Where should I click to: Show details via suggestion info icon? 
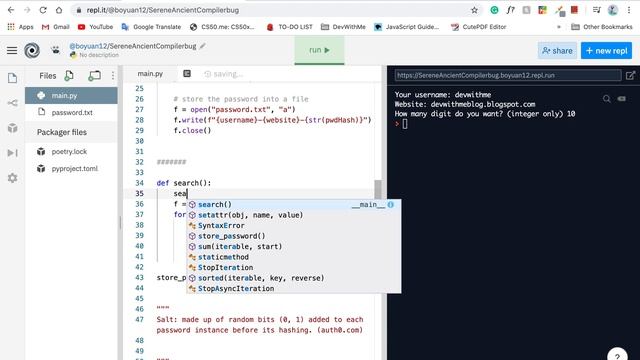coord(391,204)
